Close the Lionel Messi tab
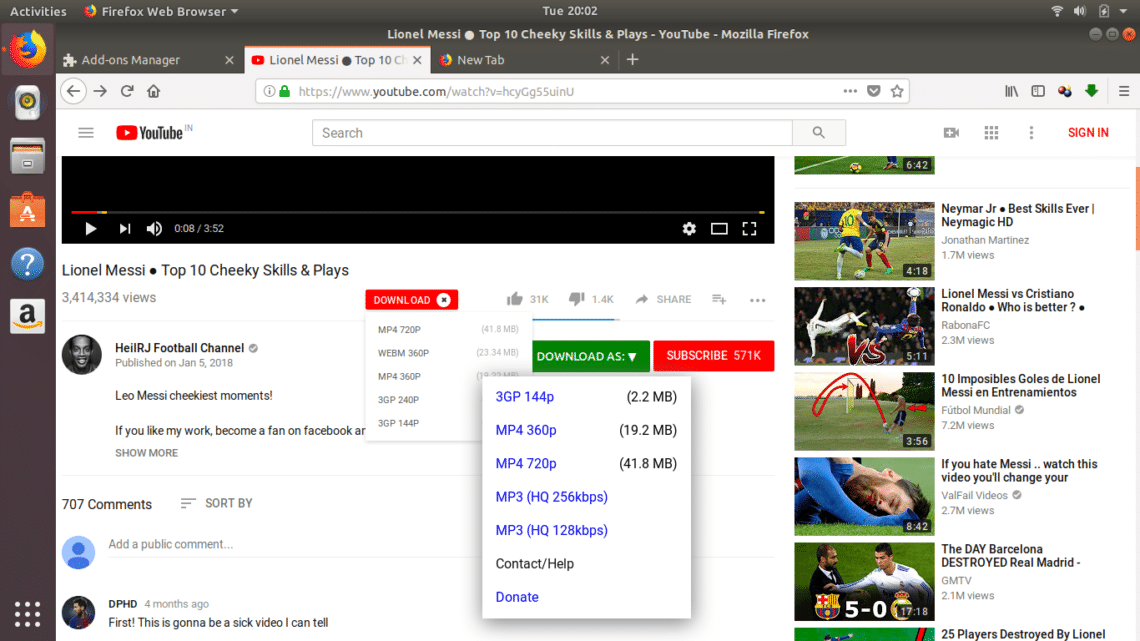This screenshot has height=641, width=1140. [417, 60]
